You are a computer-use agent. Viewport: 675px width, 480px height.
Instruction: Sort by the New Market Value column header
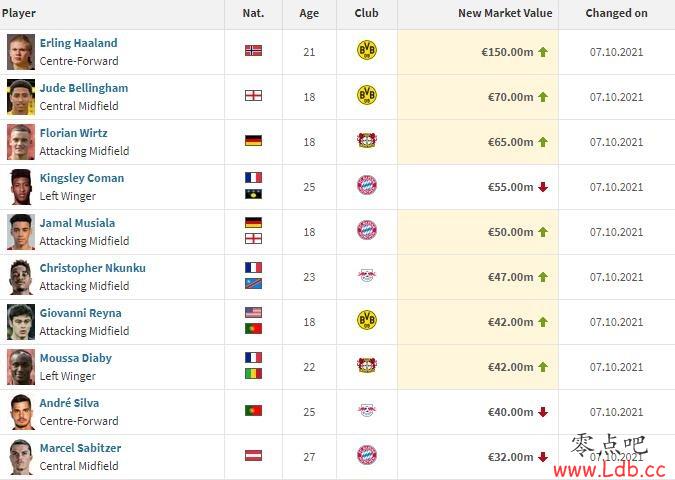click(x=505, y=13)
